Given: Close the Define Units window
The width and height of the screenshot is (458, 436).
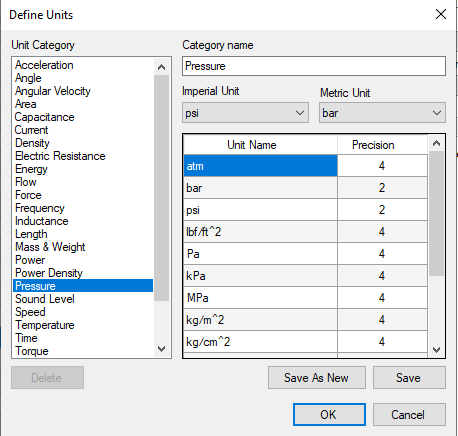Looking at the screenshot, I should 441,14.
